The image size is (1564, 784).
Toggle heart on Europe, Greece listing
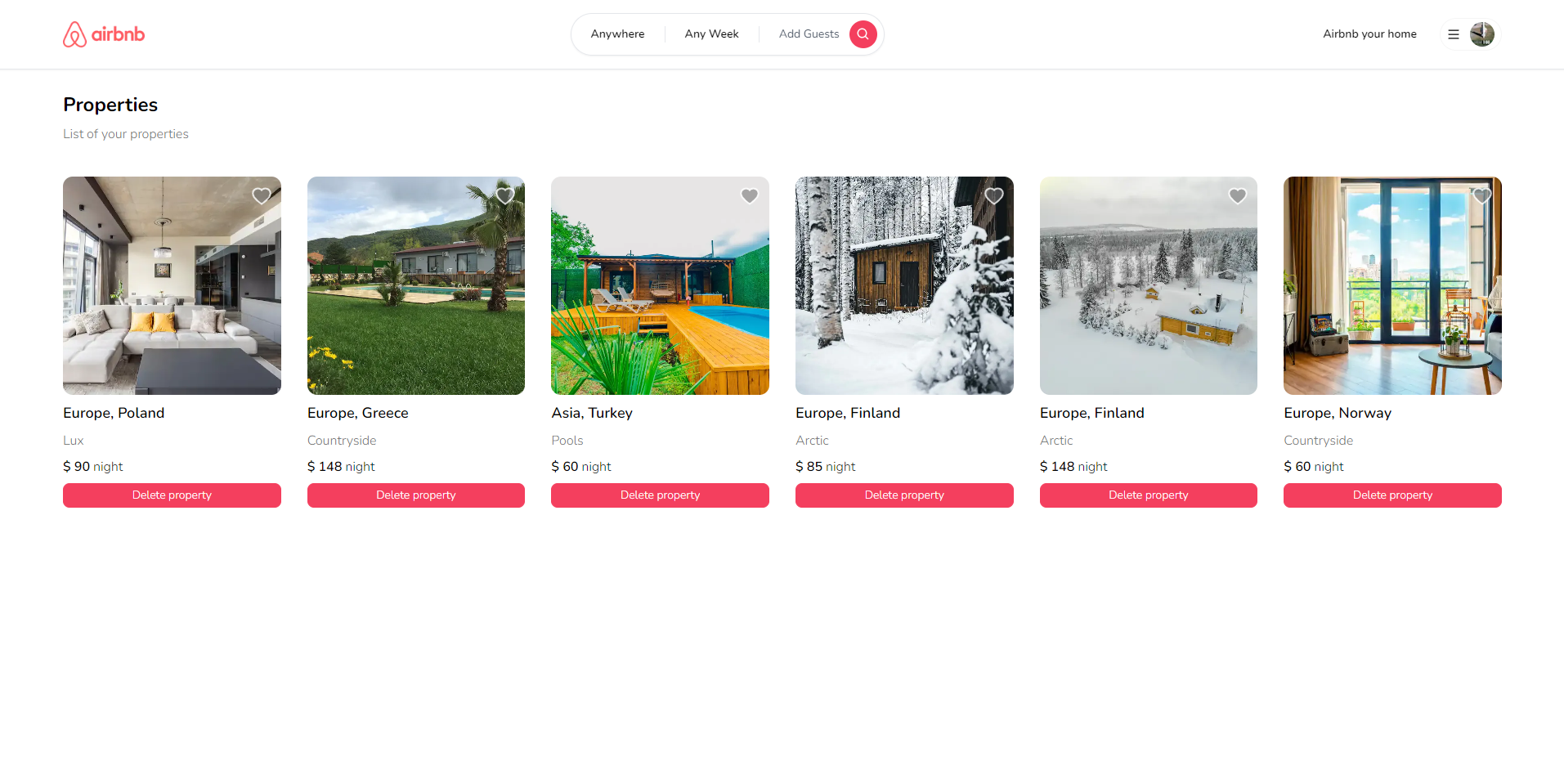505,196
